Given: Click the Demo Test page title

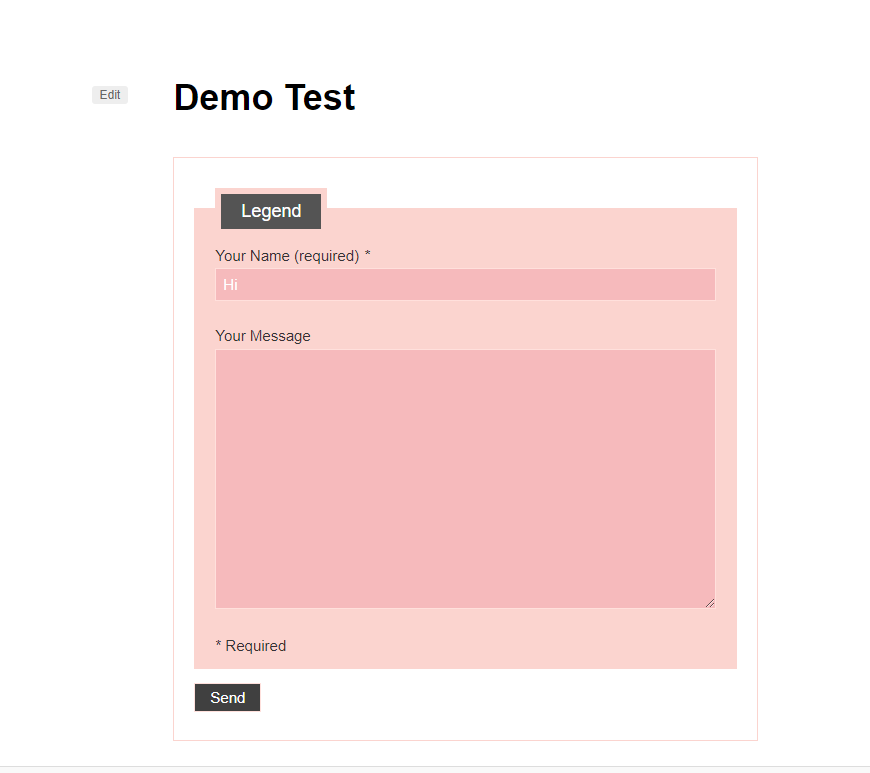Looking at the screenshot, I should pyautogui.click(x=264, y=98).
